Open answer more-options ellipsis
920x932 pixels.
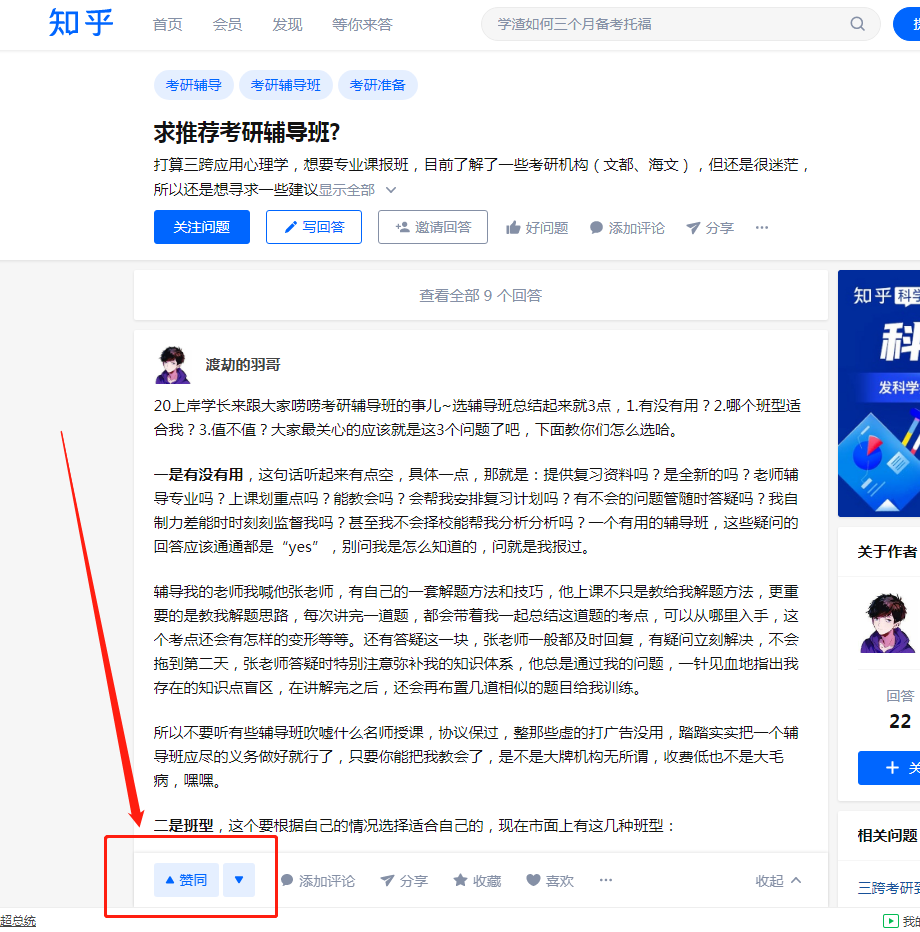606,880
